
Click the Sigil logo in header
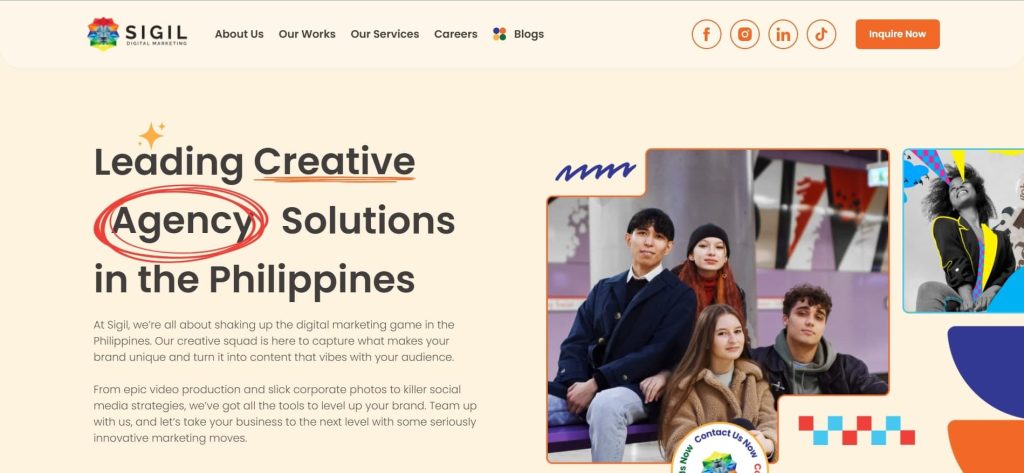pos(137,34)
